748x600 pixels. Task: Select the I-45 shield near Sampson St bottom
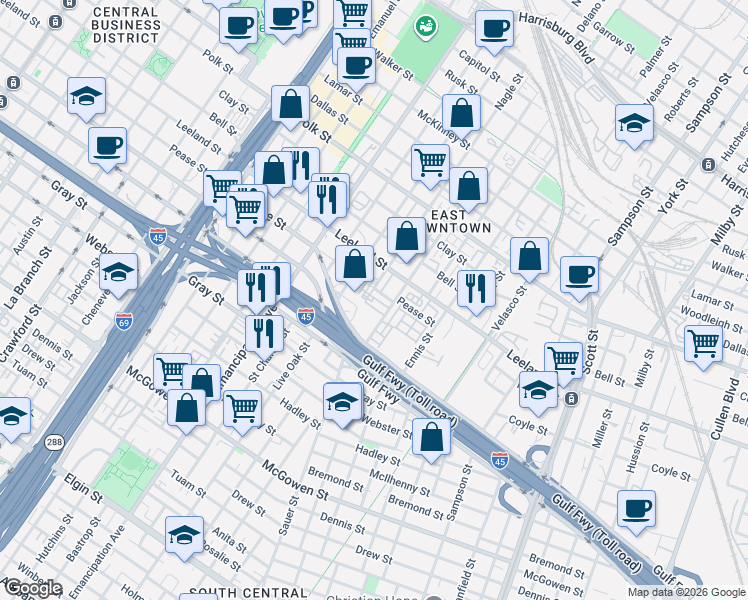[499, 460]
